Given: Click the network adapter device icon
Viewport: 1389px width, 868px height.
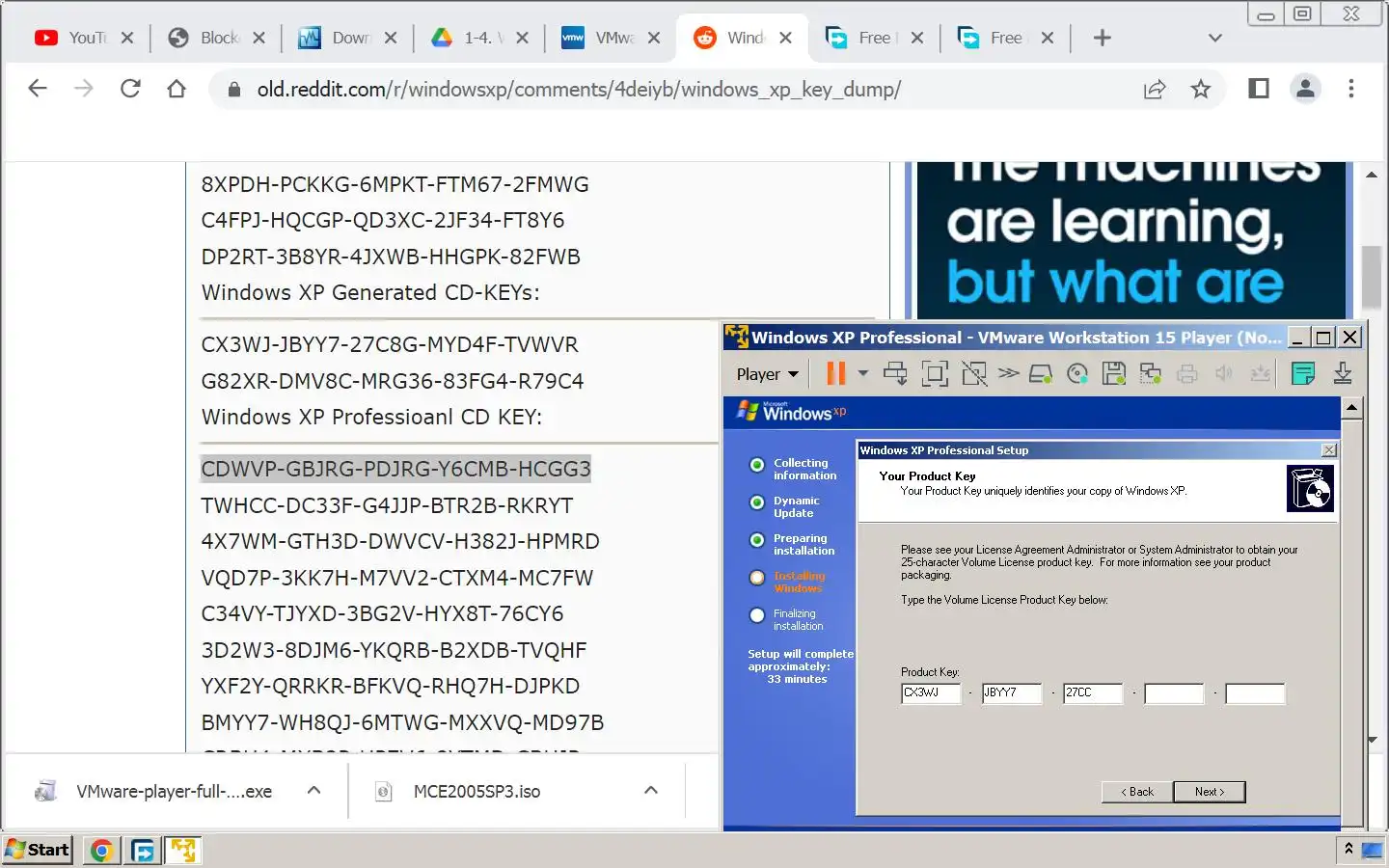Looking at the screenshot, I should (1151, 373).
